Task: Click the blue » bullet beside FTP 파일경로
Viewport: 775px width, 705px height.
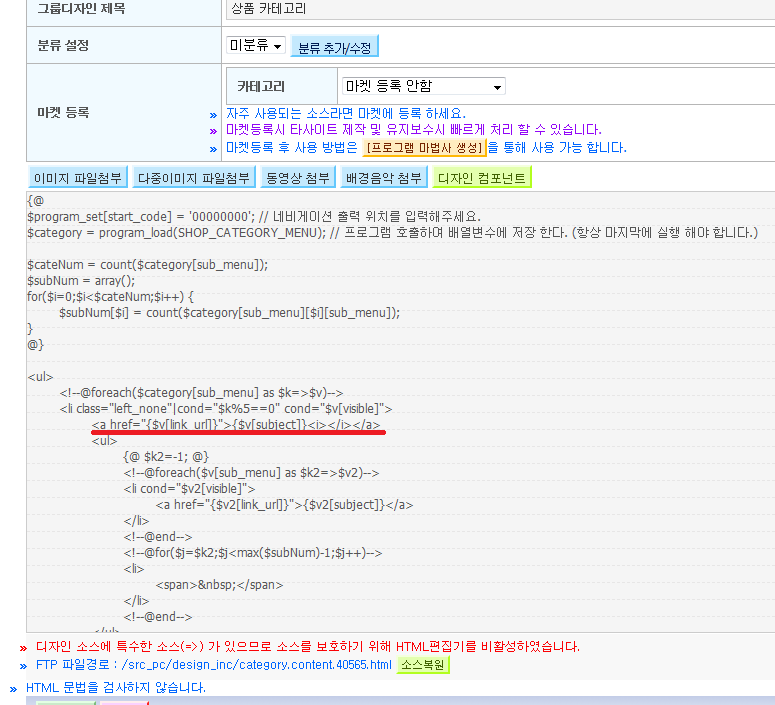Action: pyautogui.click(x=23, y=666)
